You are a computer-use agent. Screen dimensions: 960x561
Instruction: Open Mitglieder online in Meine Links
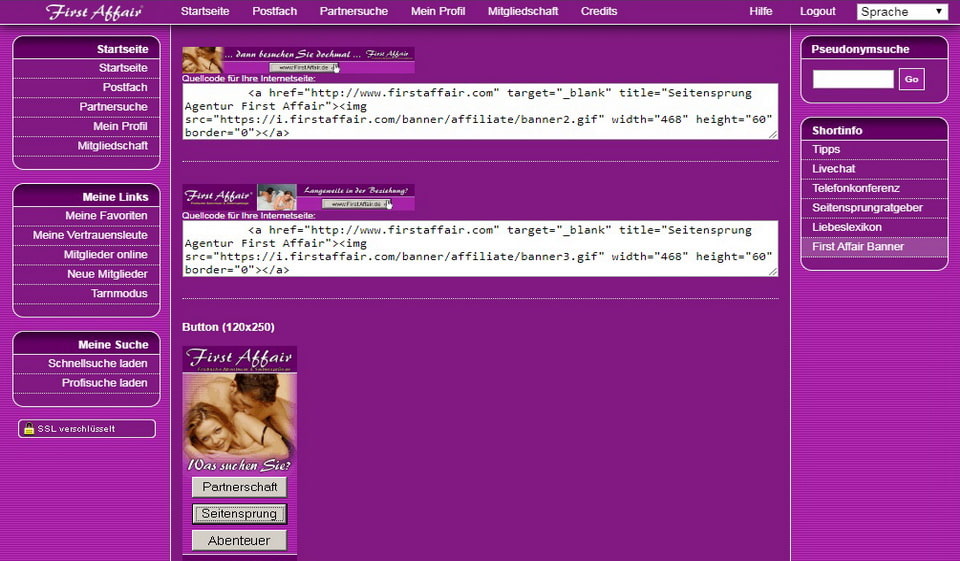[106, 255]
